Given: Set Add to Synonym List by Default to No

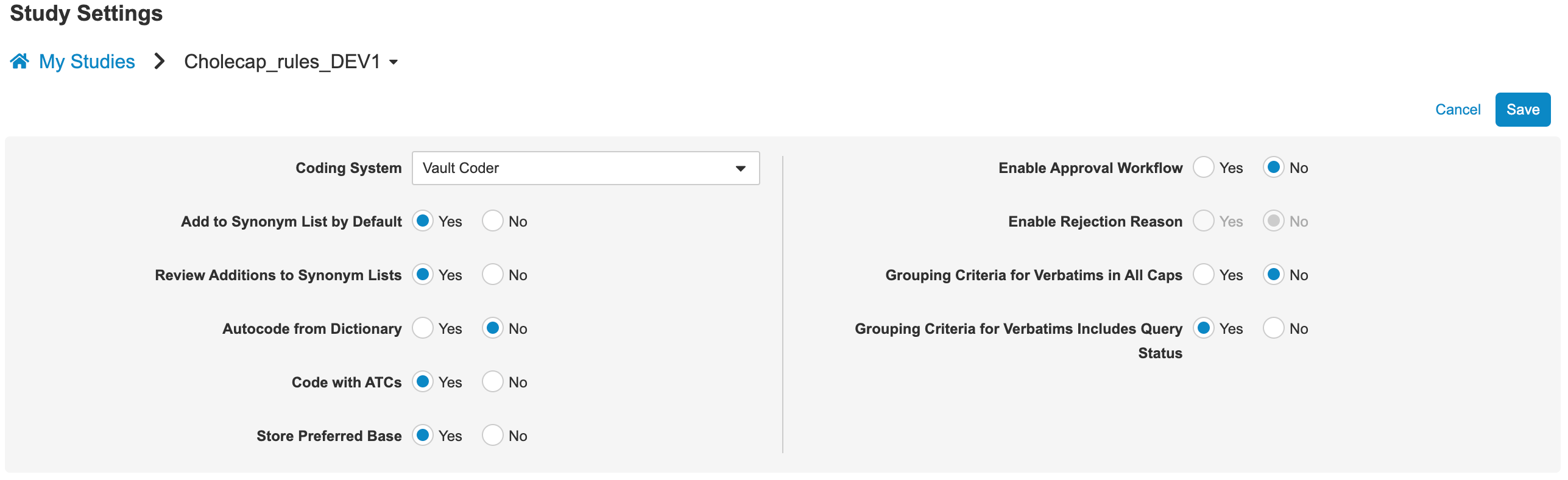Looking at the screenshot, I should coord(493,221).
